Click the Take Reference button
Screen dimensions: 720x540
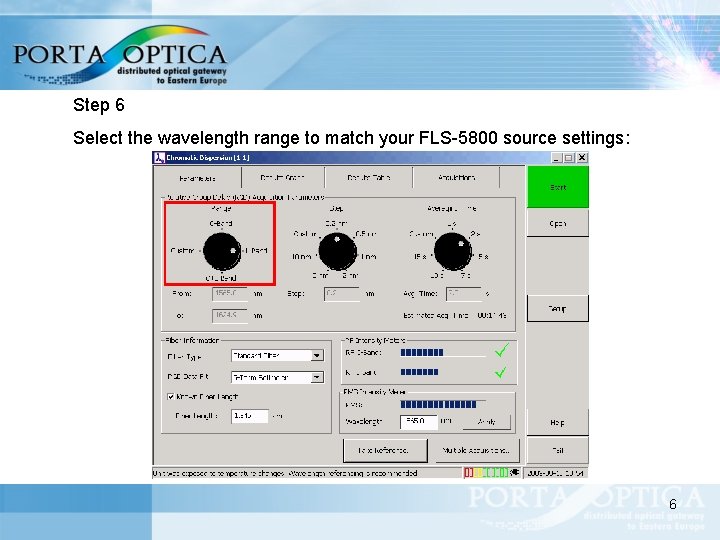click(x=385, y=450)
